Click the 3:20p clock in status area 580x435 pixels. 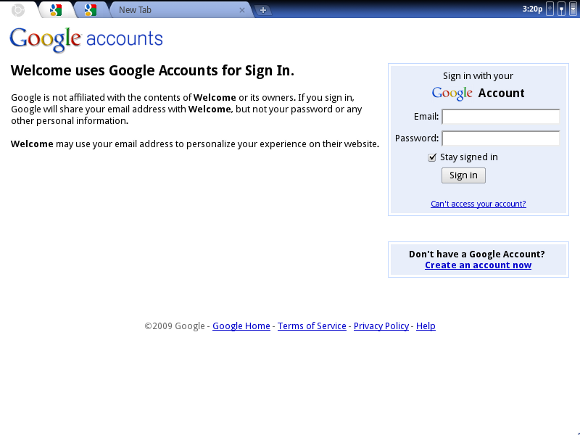point(532,9)
